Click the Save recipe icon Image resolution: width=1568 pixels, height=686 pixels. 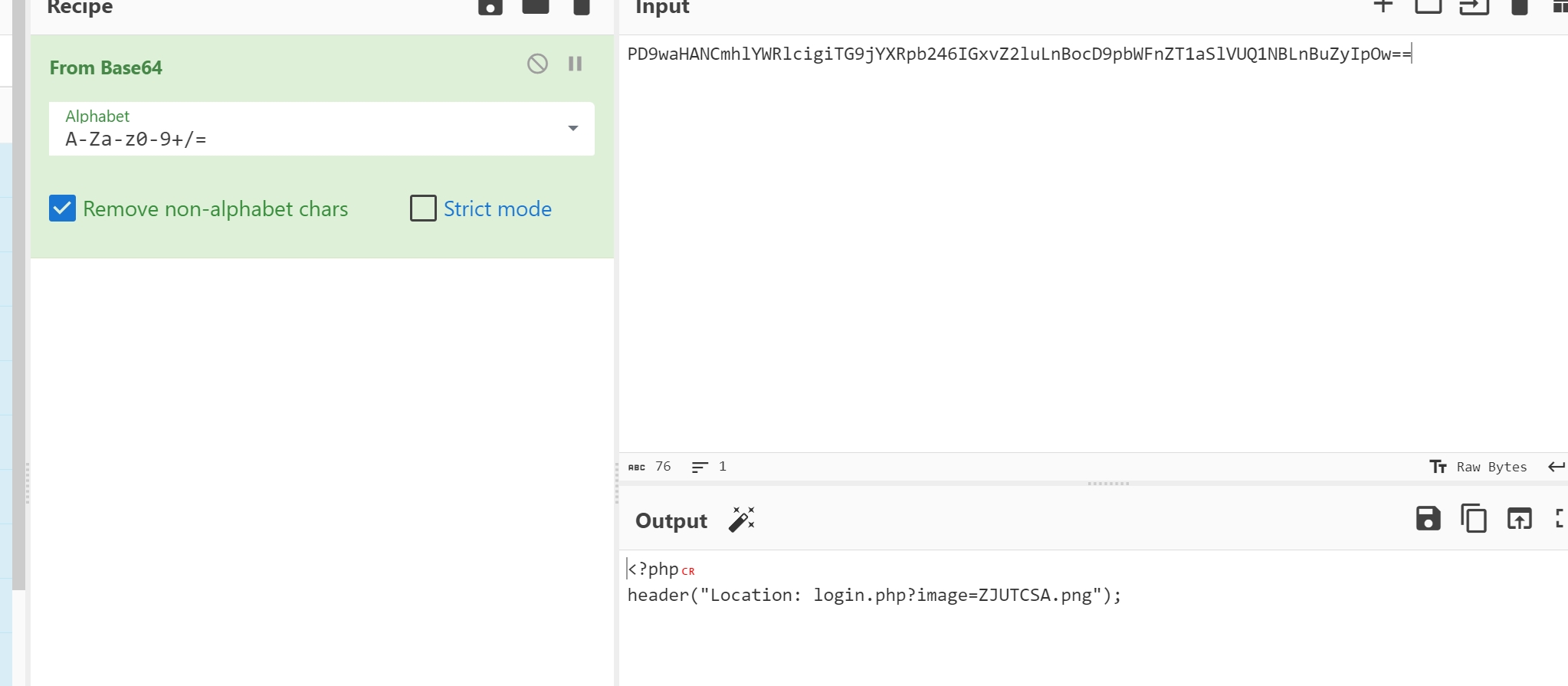click(490, 7)
